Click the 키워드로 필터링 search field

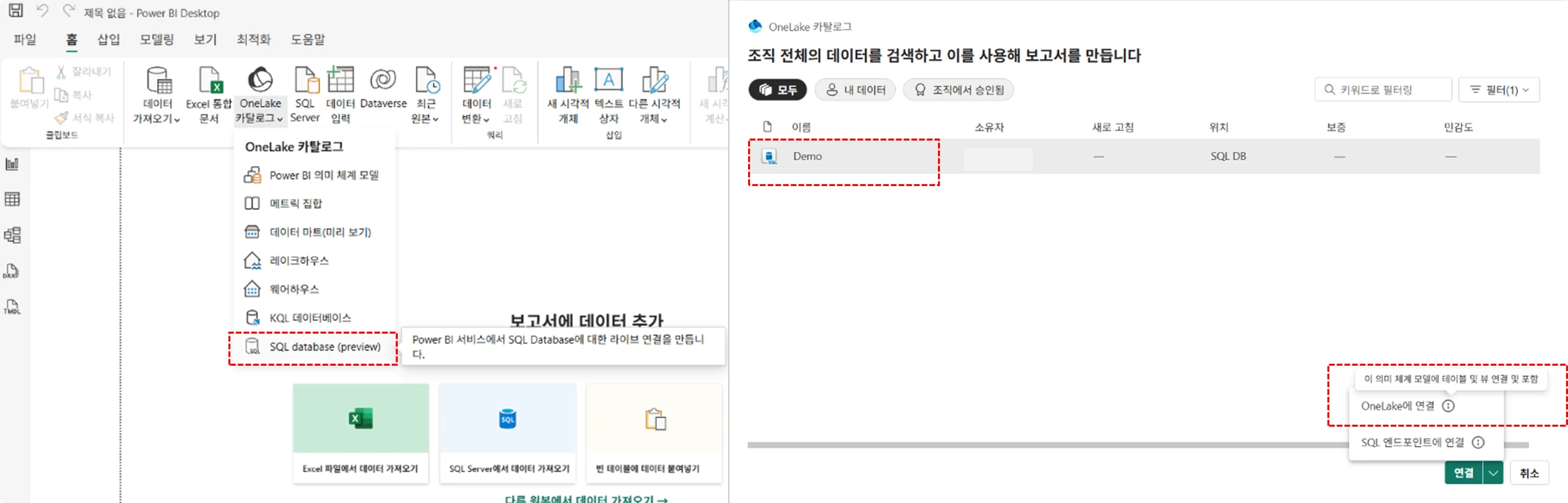(x=1389, y=90)
